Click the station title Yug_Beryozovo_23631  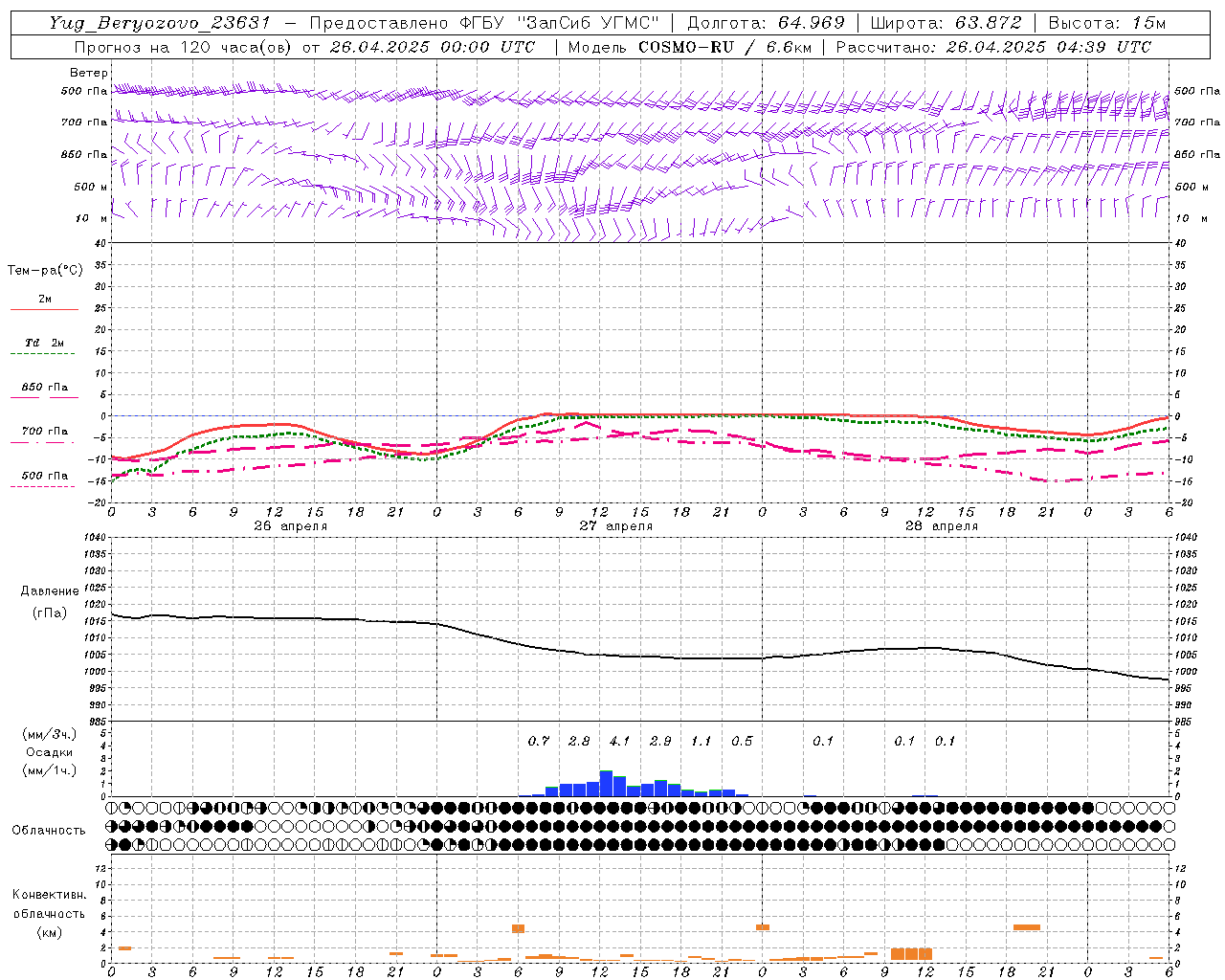tap(160, 23)
